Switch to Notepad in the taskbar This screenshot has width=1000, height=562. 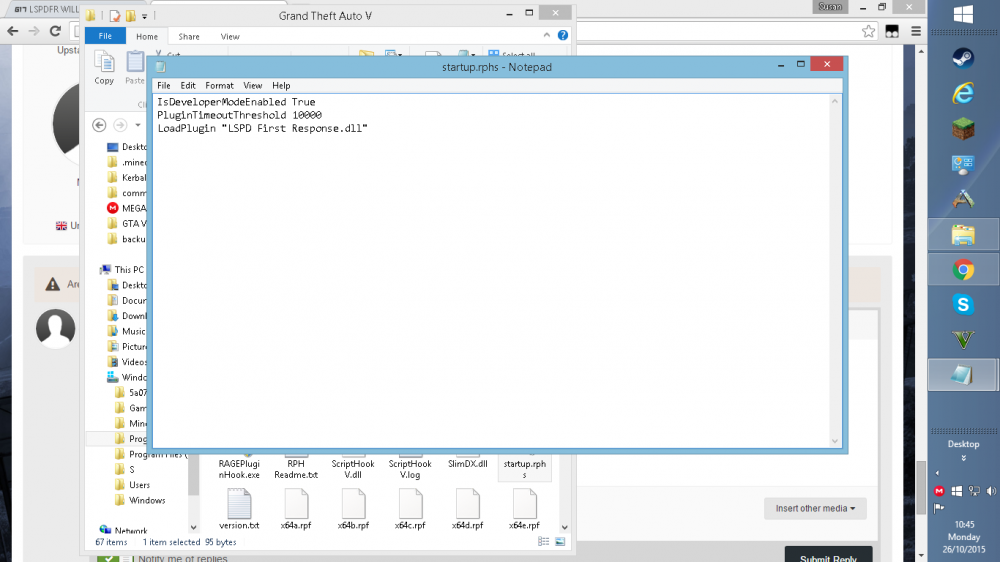tap(963, 375)
